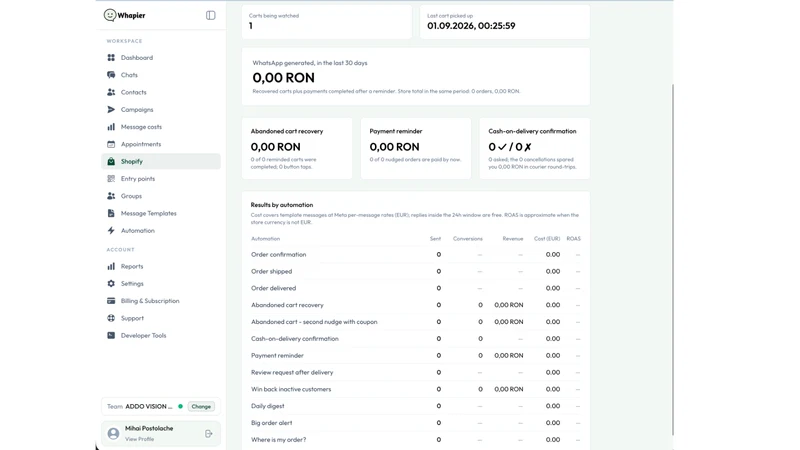Click the Change team button

coord(201,407)
